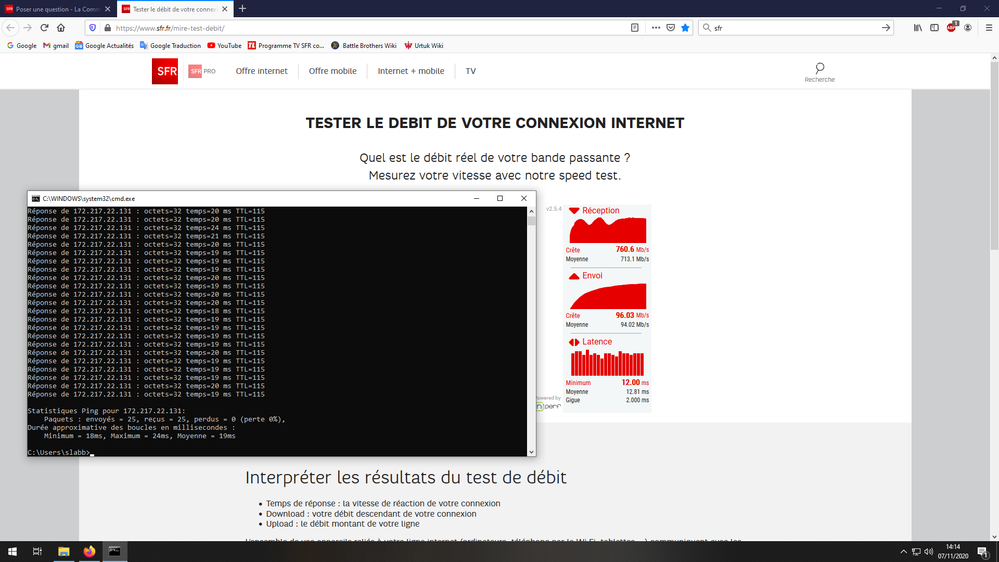999x562 pixels.
Task: Open the Adblock Plus extension icon
Action: [951, 27]
